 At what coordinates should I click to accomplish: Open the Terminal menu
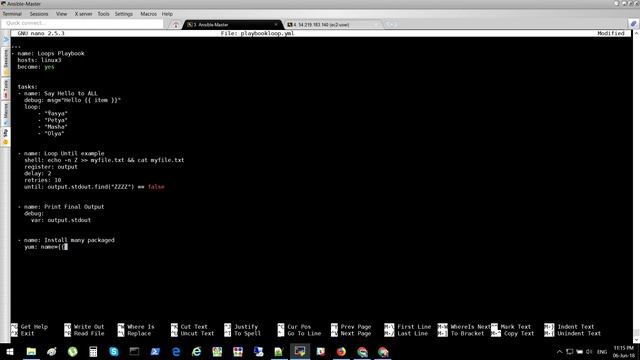coord(12,14)
